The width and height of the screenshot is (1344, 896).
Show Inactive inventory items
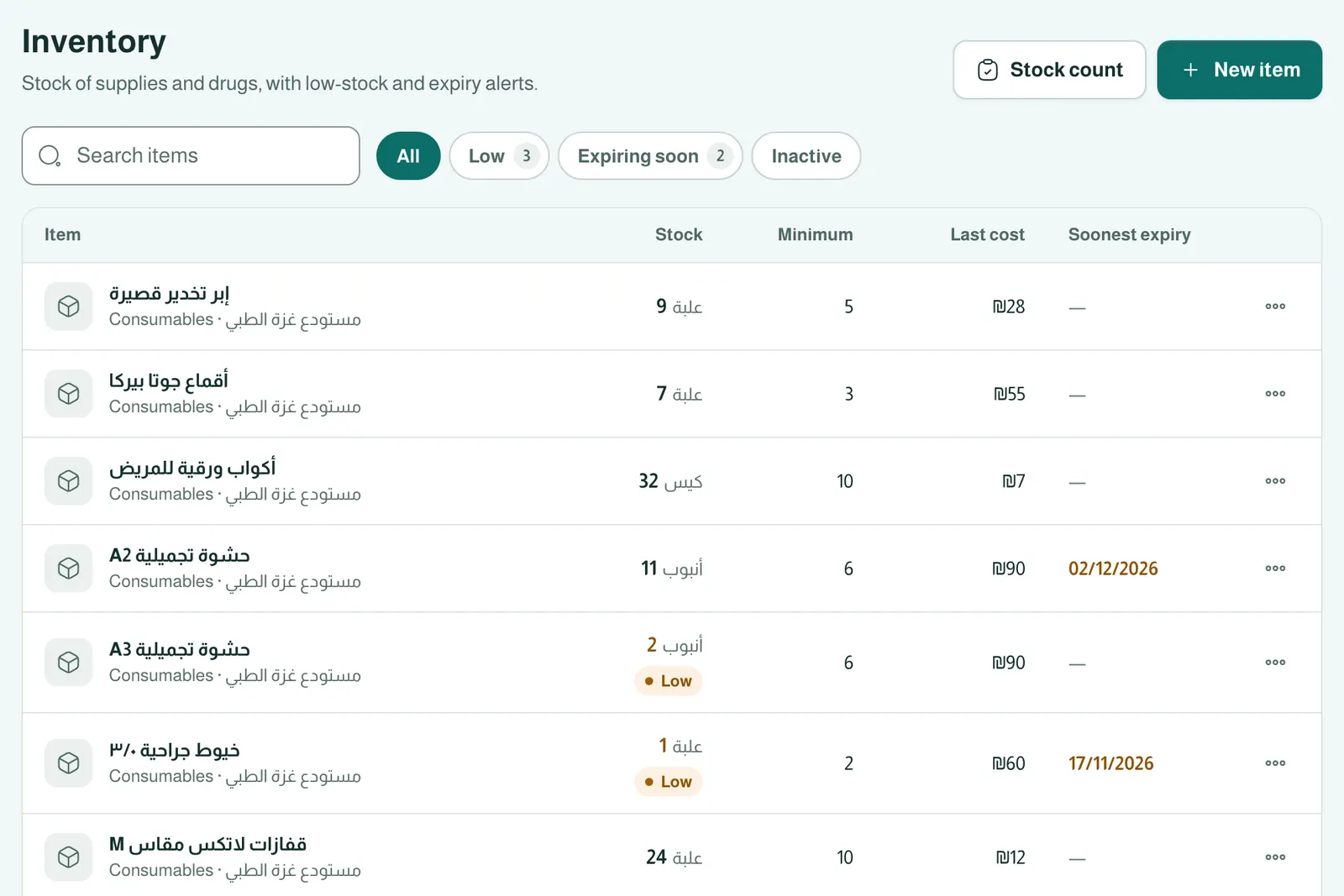[806, 156]
